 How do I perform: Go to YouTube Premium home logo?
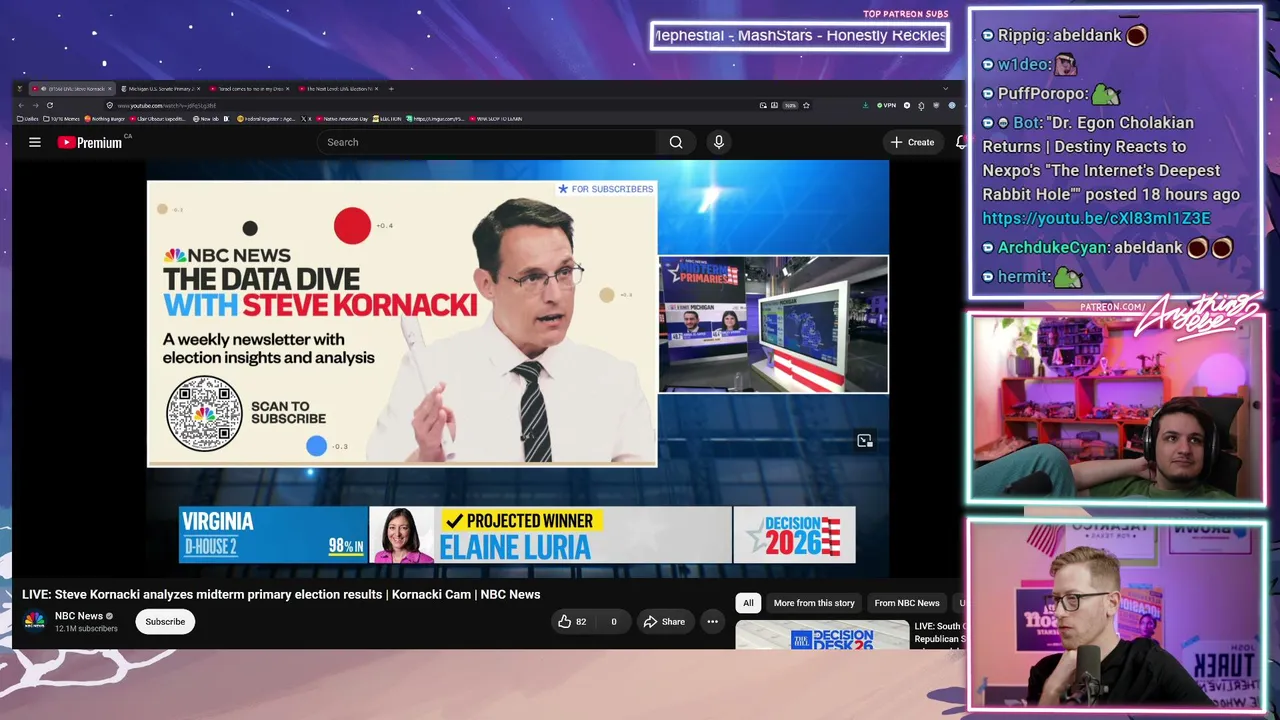[x=90, y=143]
